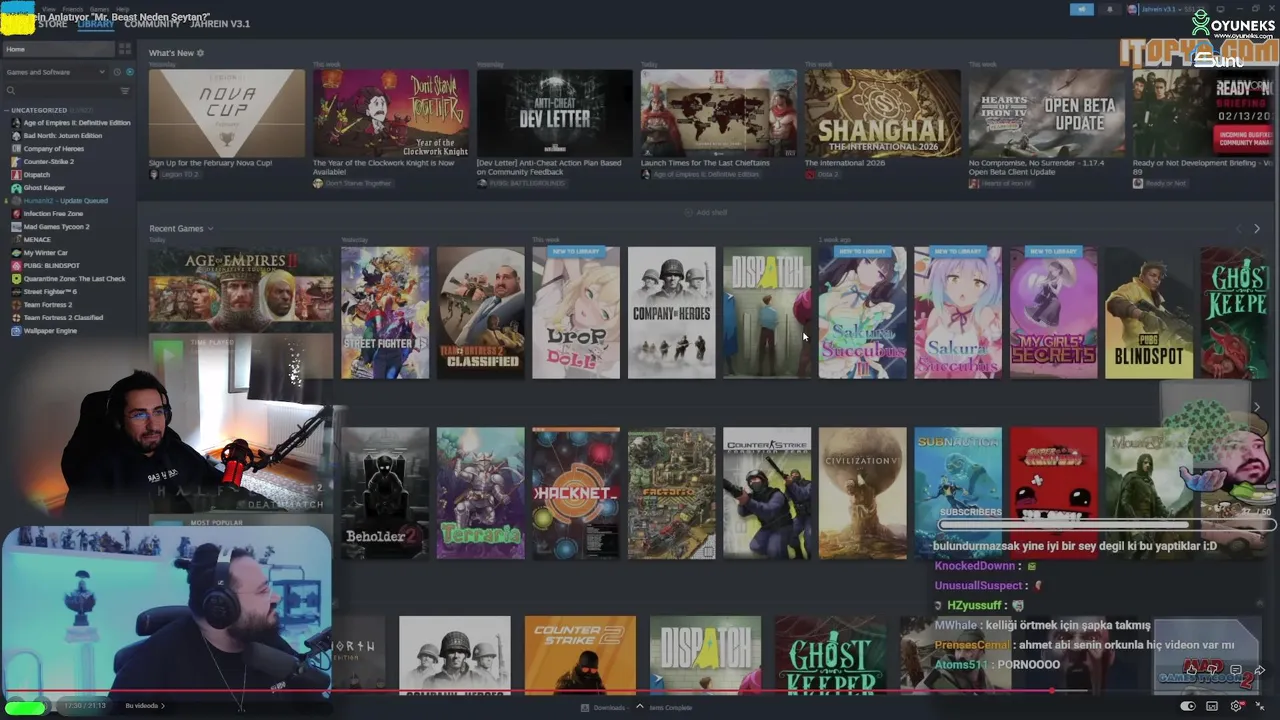Click the Add shelf button

tap(706, 212)
